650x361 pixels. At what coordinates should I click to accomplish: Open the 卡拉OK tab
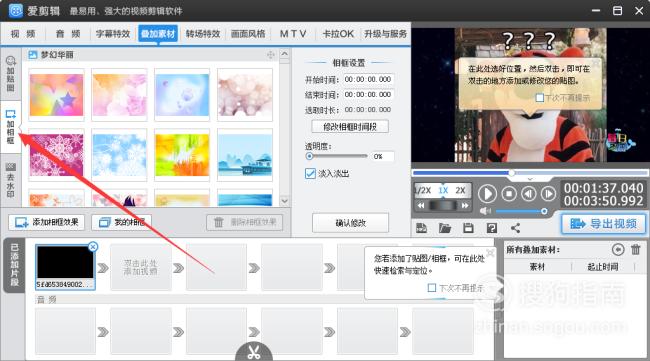coord(338,34)
